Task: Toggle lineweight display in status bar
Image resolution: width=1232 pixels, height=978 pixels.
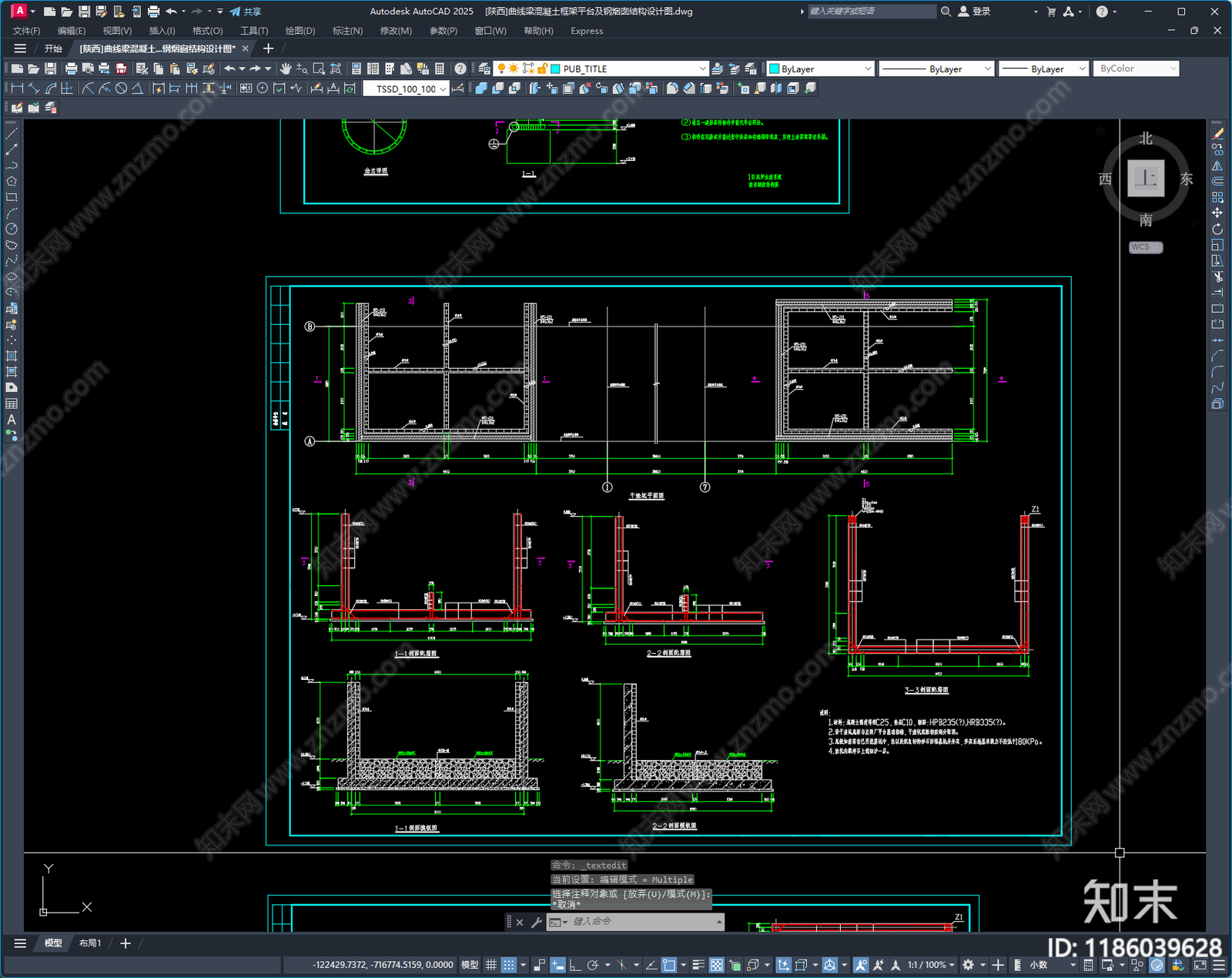Action: coord(698,965)
